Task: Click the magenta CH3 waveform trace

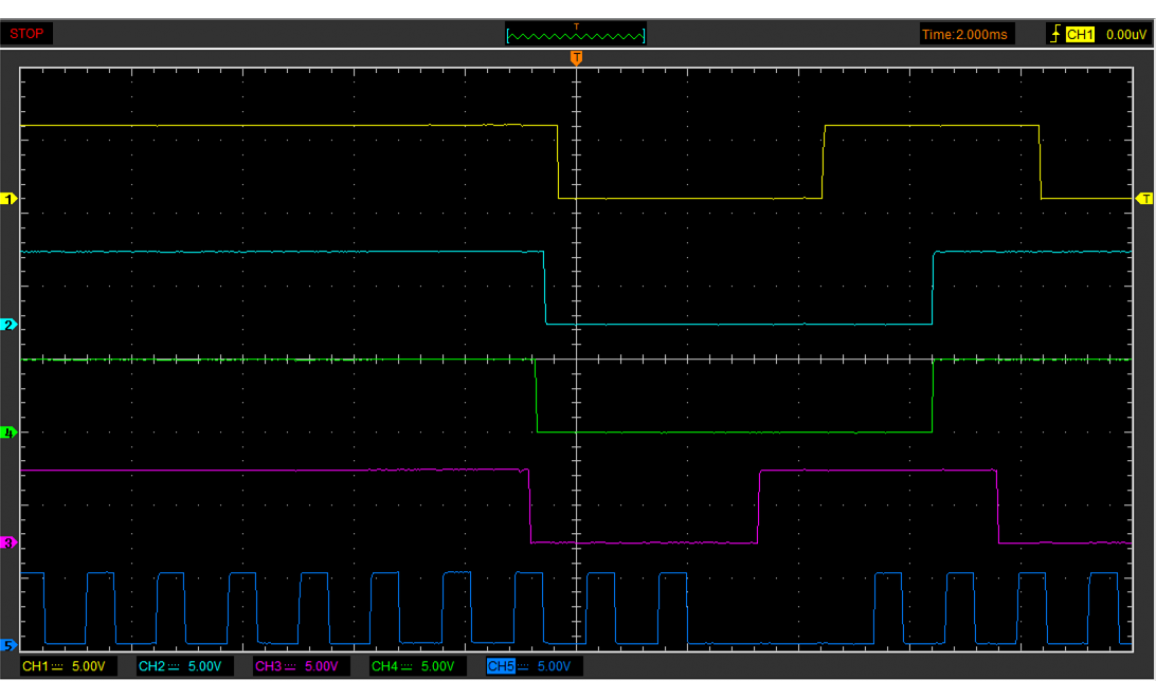Action: [x=300, y=470]
